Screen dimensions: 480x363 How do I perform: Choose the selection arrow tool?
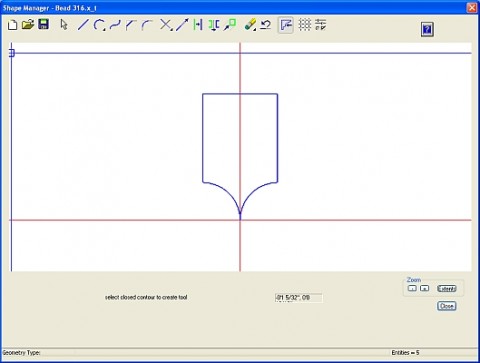64,25
